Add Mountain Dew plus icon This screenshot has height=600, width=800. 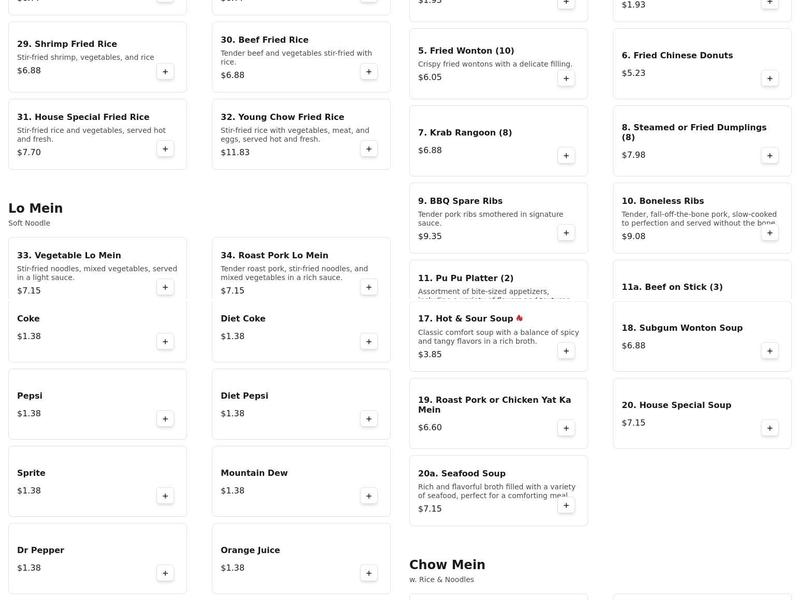[368, 496]
